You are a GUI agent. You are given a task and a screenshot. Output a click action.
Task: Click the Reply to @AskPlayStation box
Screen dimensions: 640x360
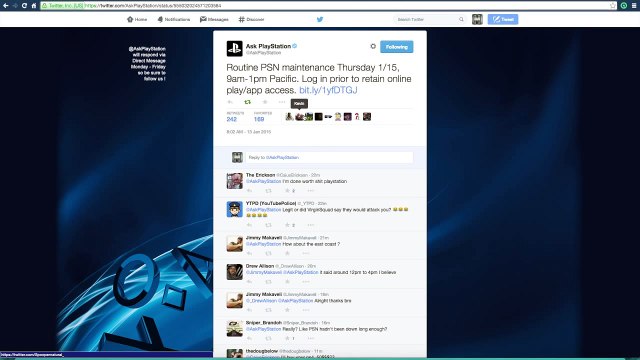coord(329,157)
